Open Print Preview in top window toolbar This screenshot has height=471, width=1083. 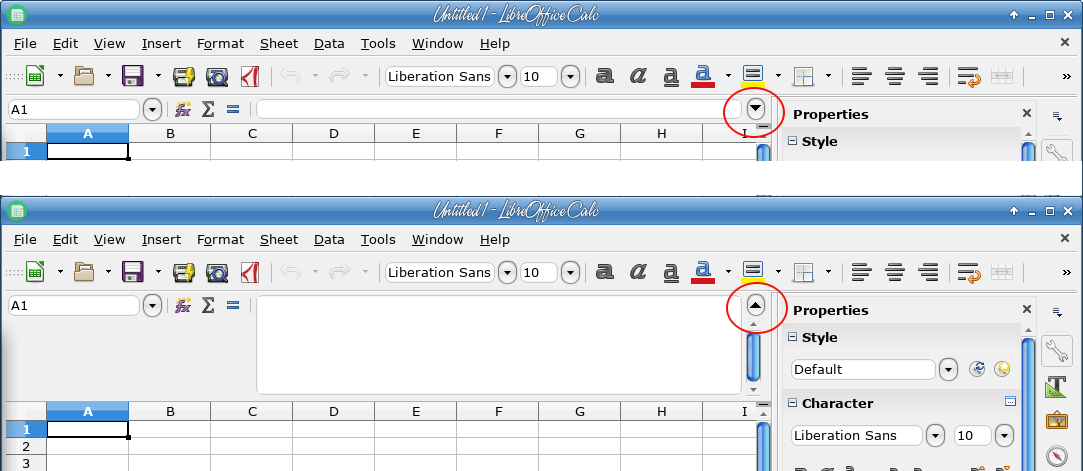point(217,76)
